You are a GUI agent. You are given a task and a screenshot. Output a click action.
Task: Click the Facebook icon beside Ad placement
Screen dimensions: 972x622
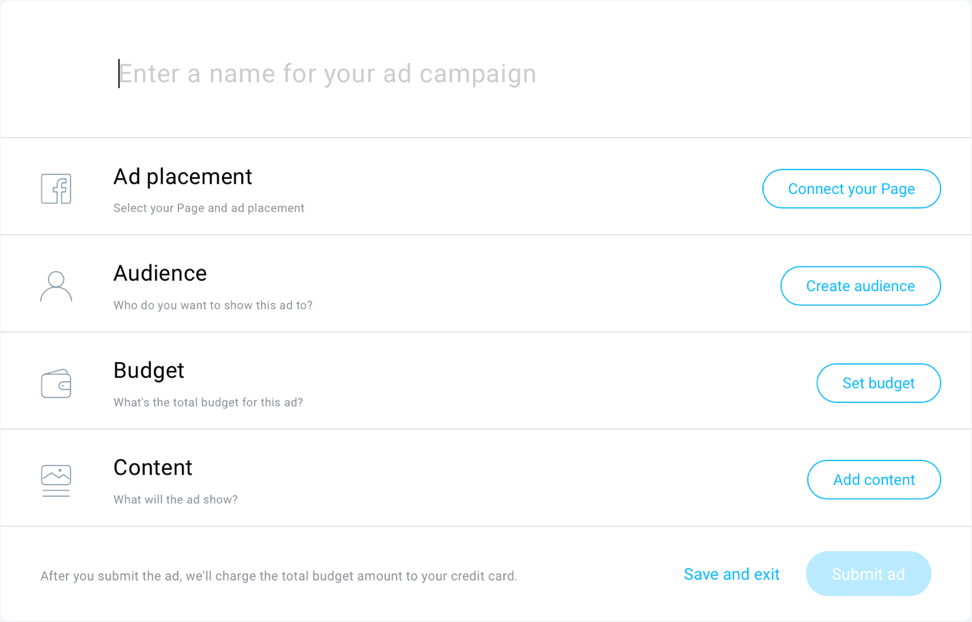[56, 189]
